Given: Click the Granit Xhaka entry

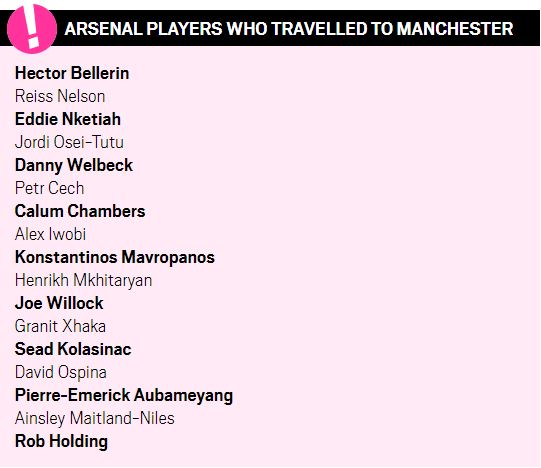Looking at the screenshot, I should [x=60, y=326].
